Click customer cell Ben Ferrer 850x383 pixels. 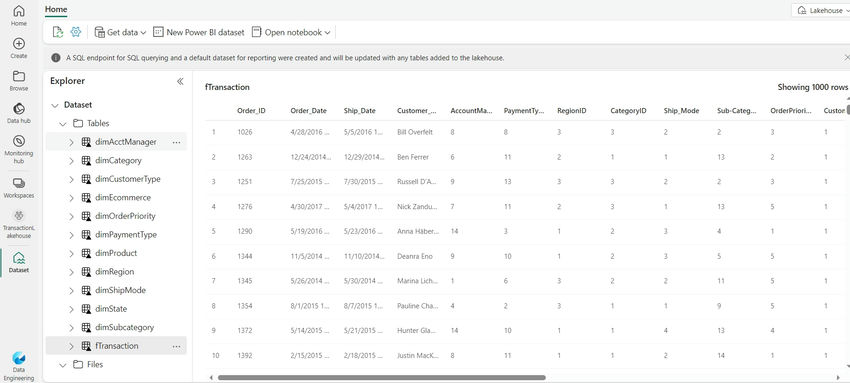click(413, 157)
